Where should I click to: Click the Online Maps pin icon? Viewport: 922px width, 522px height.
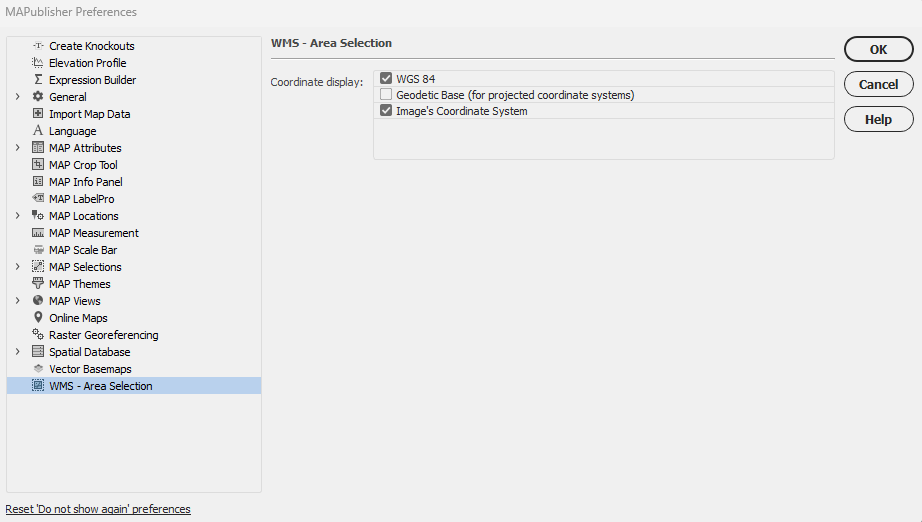(x=38, y=317)
